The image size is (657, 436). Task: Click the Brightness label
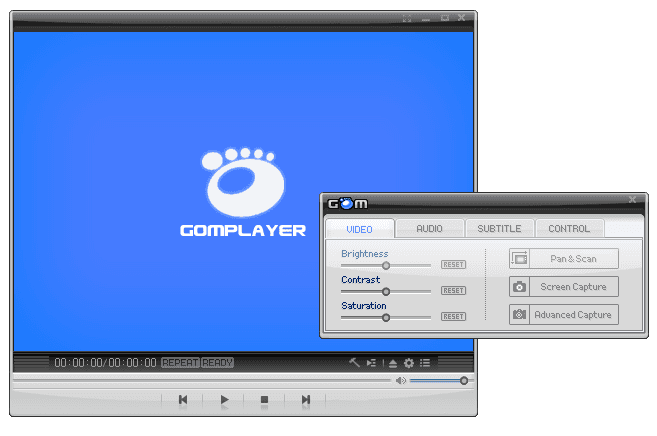click(x=365, y=254)
